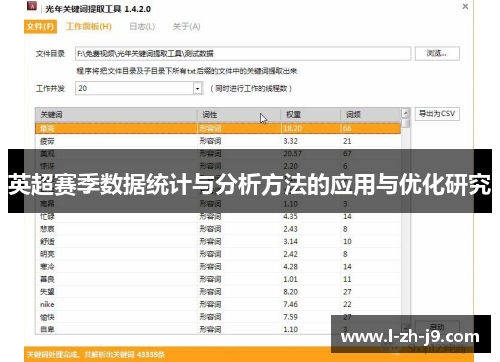Sort by the 词频 column header
Screen dimensions: 500x362
pos(371,115)
